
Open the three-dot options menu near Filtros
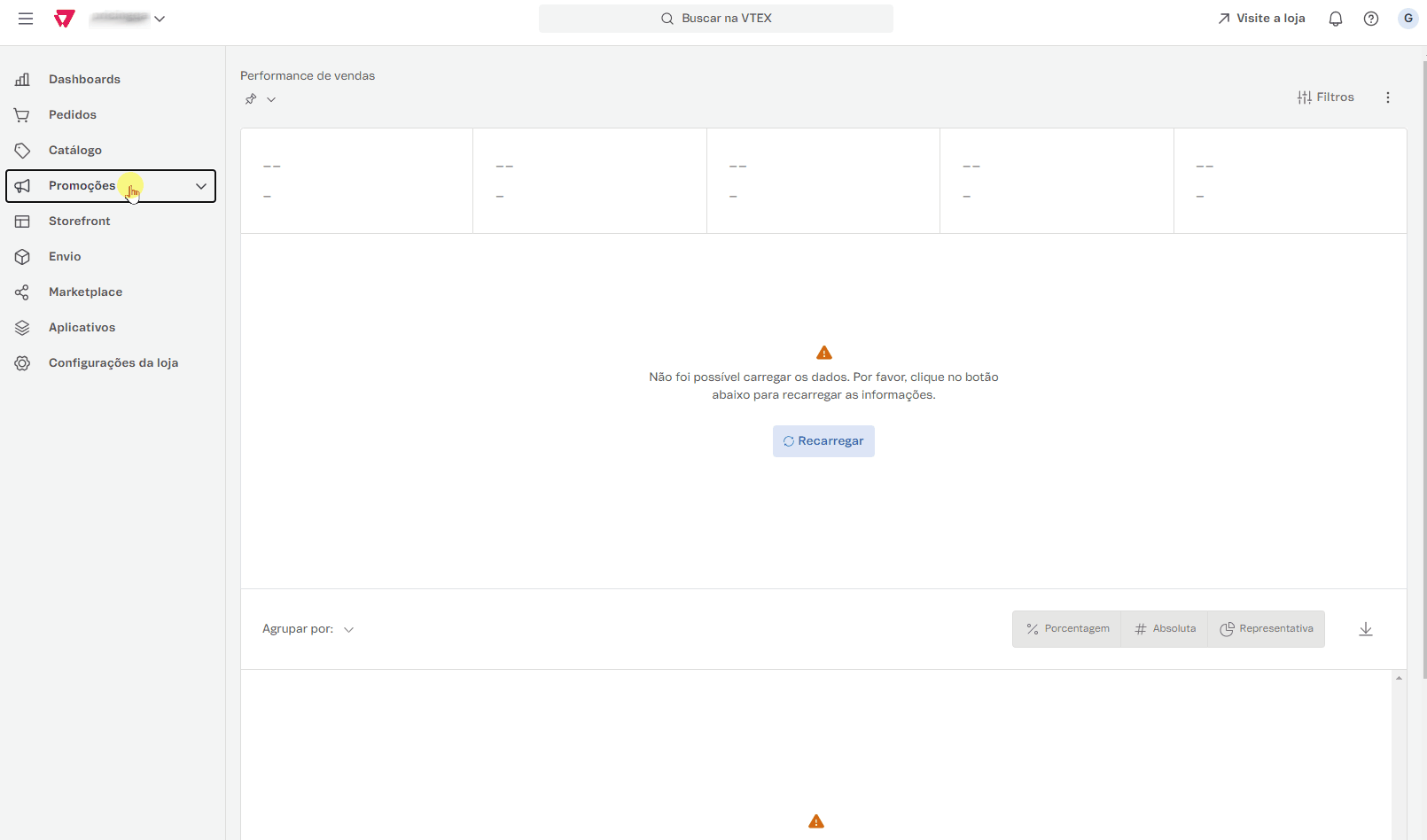1387,97
